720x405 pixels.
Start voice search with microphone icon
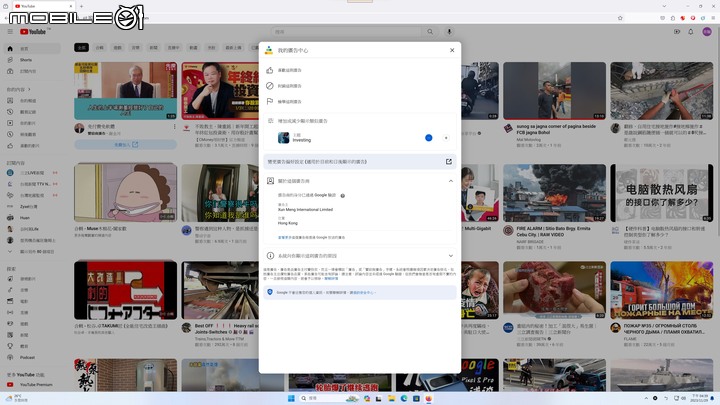tap(449, 32)
